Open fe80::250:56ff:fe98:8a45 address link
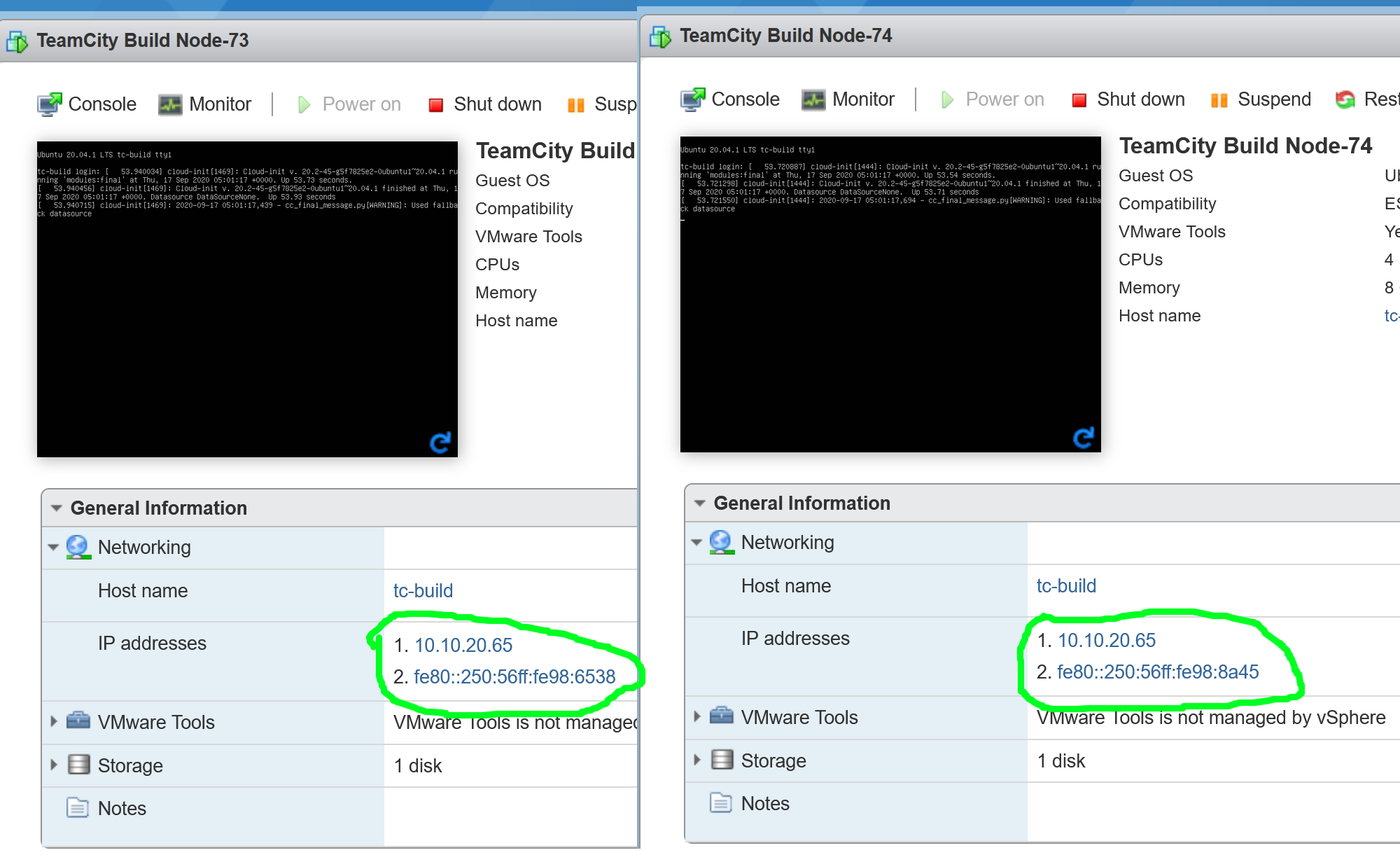This screenshot has width=1400, height=862. tap(1158, 672)
